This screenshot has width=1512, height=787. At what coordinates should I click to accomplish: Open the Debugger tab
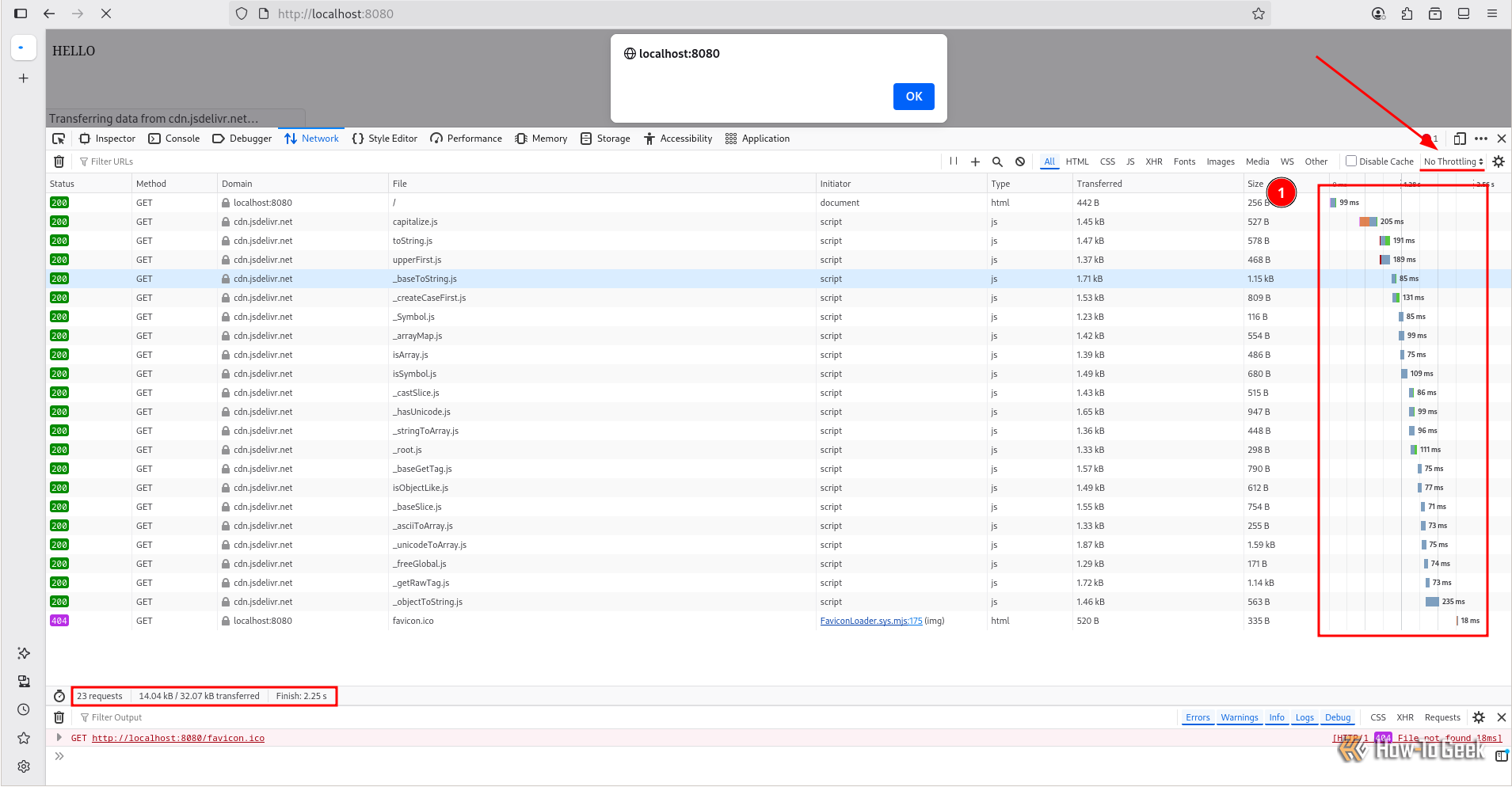click(242, 139)
